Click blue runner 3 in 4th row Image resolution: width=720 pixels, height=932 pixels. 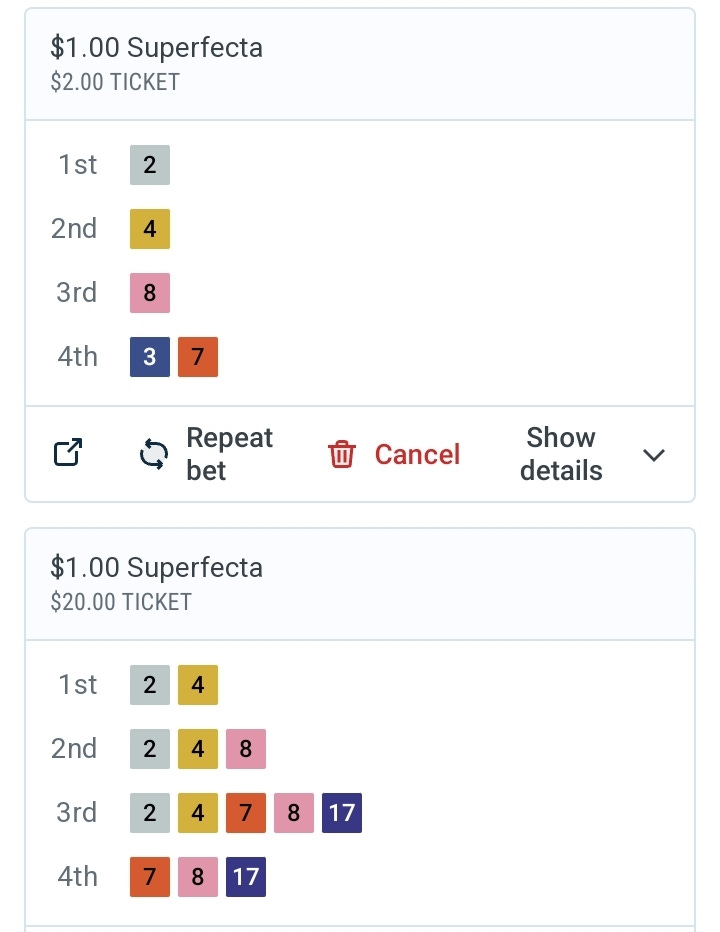(150, 357)
